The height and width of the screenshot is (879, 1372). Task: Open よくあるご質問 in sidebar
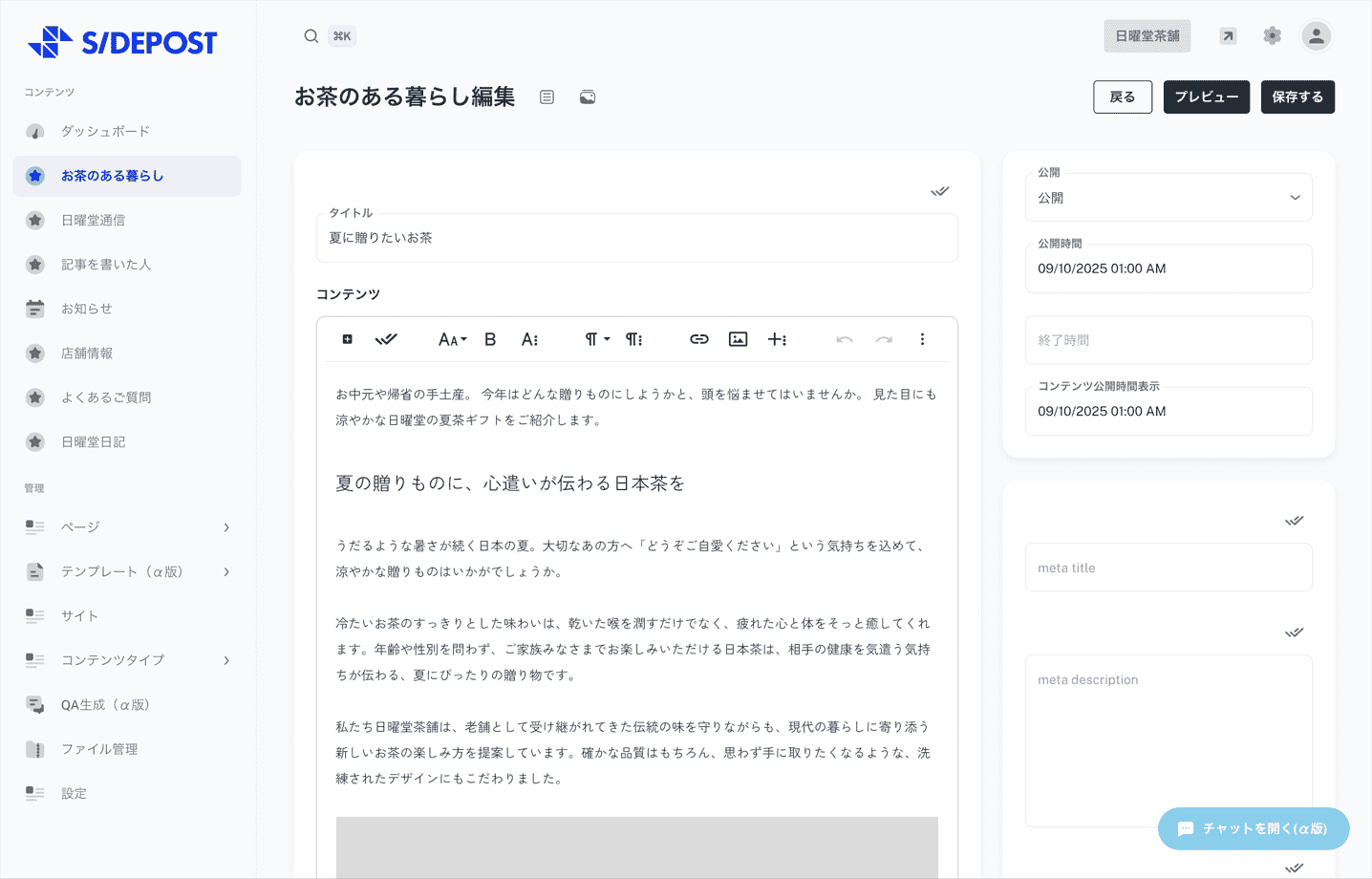127,397
